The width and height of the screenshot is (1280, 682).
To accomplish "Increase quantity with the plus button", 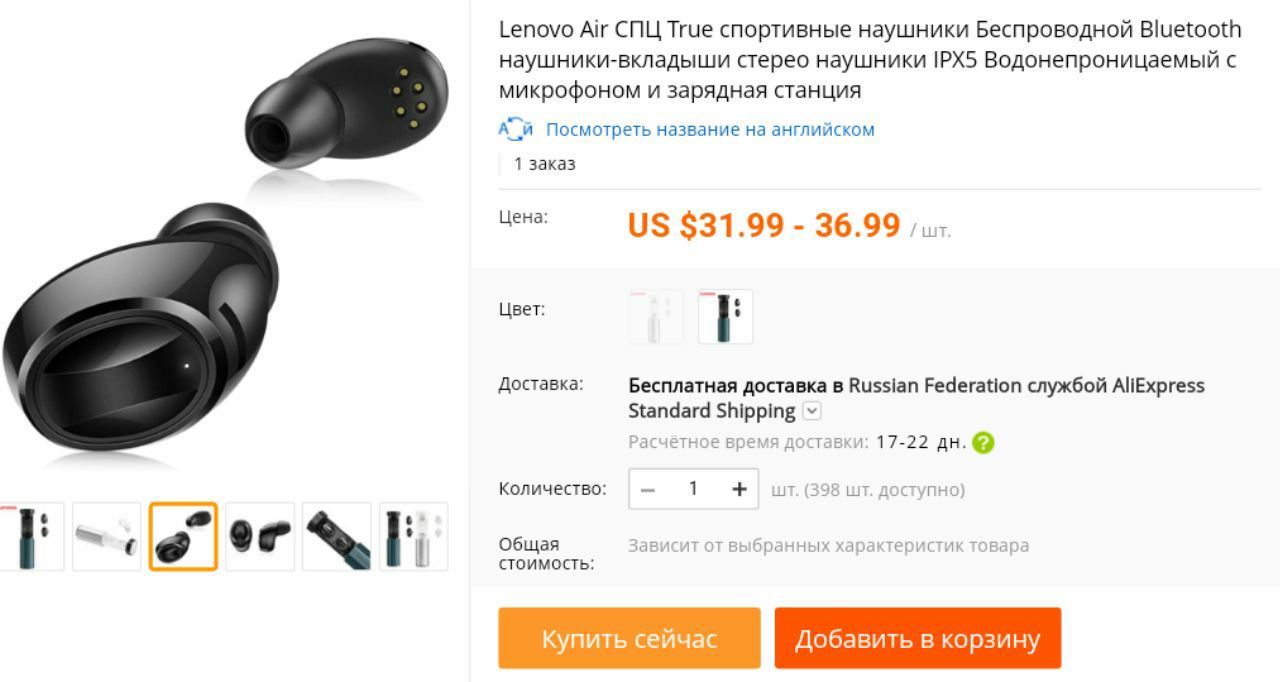I will pyautogui.click(x=739, y=489).
